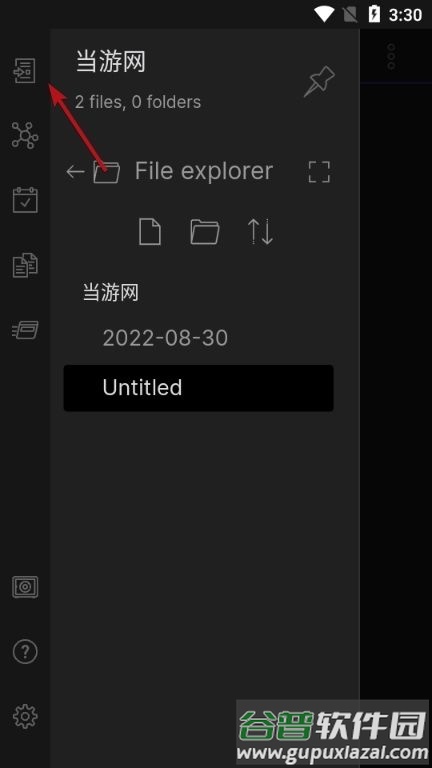Open the settings gear icon

(25, 717)
